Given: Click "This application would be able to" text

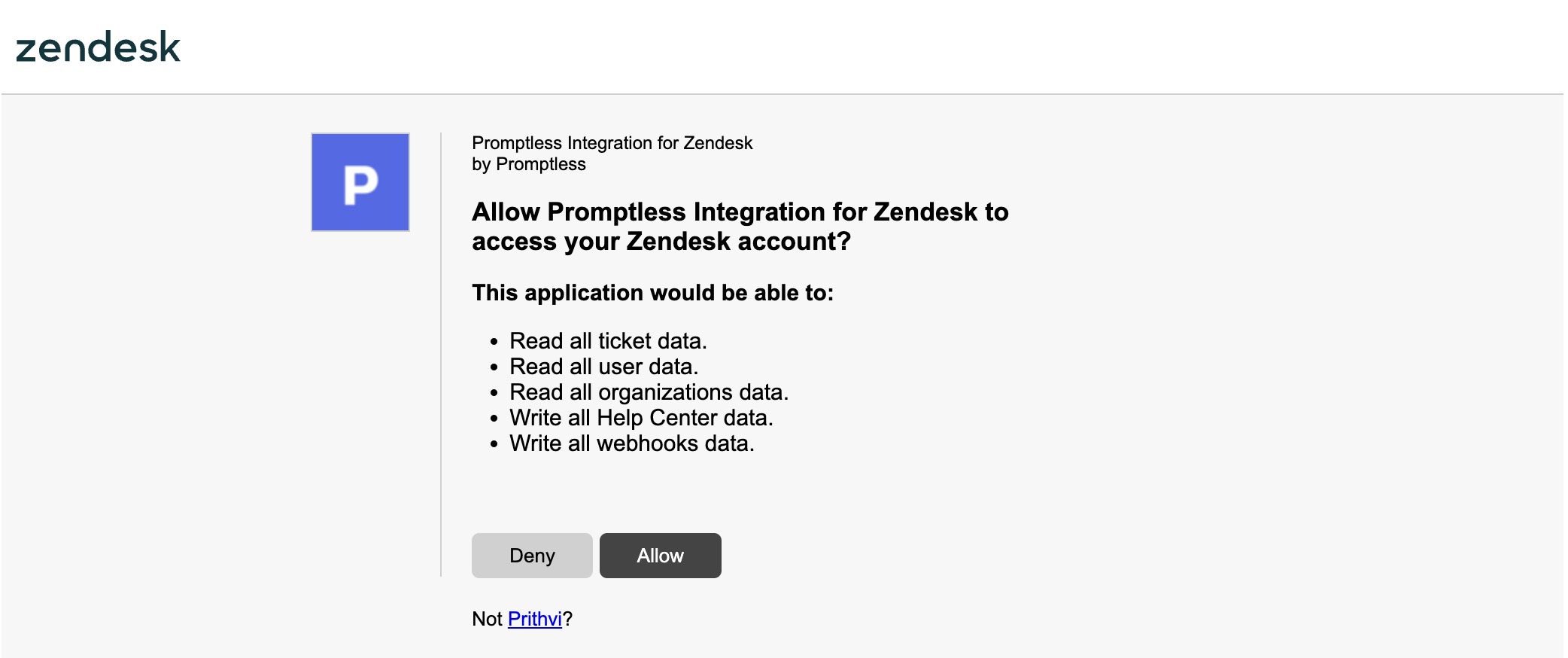Looking at the screenshot, I should [653, 293].
